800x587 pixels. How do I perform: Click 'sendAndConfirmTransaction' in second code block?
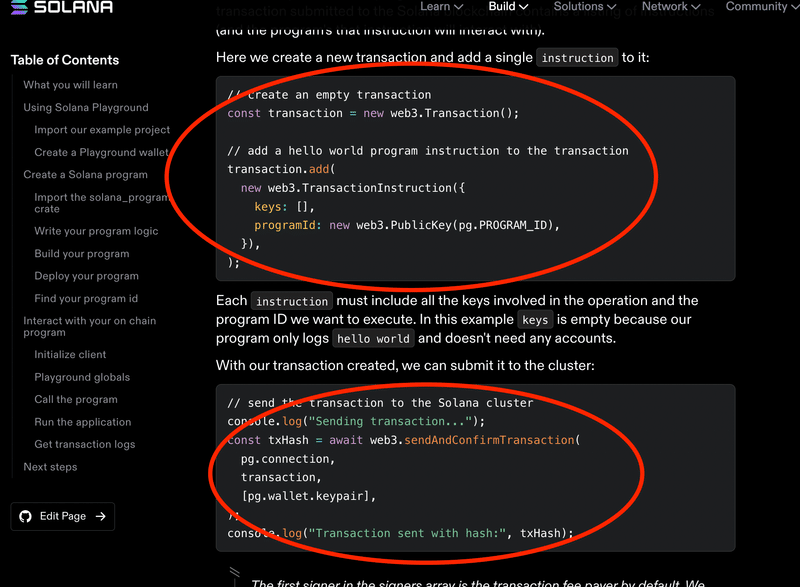tap(489, 440)
